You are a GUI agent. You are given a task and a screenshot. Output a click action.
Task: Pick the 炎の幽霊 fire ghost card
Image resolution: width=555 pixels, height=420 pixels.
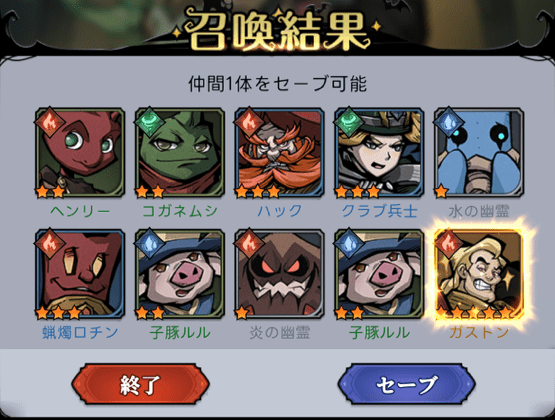[280, 274]
